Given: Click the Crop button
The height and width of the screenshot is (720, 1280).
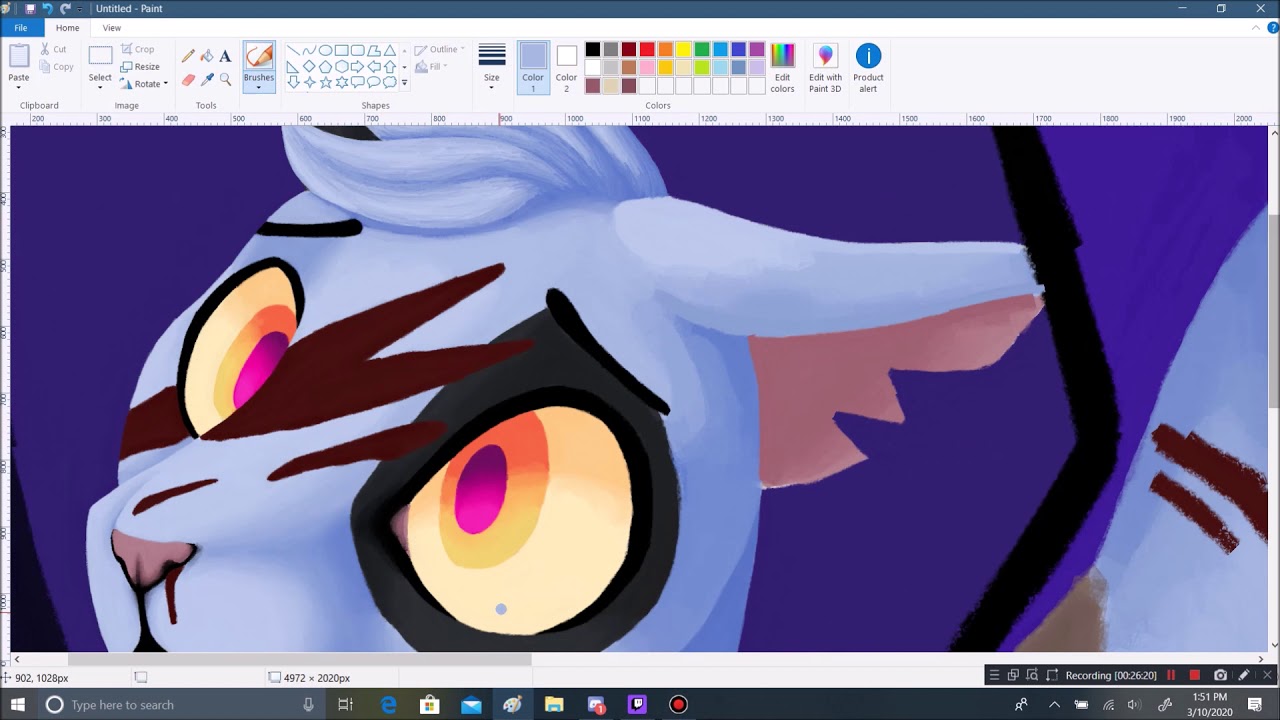Looking at the screenshot, I should click(138, 49).
